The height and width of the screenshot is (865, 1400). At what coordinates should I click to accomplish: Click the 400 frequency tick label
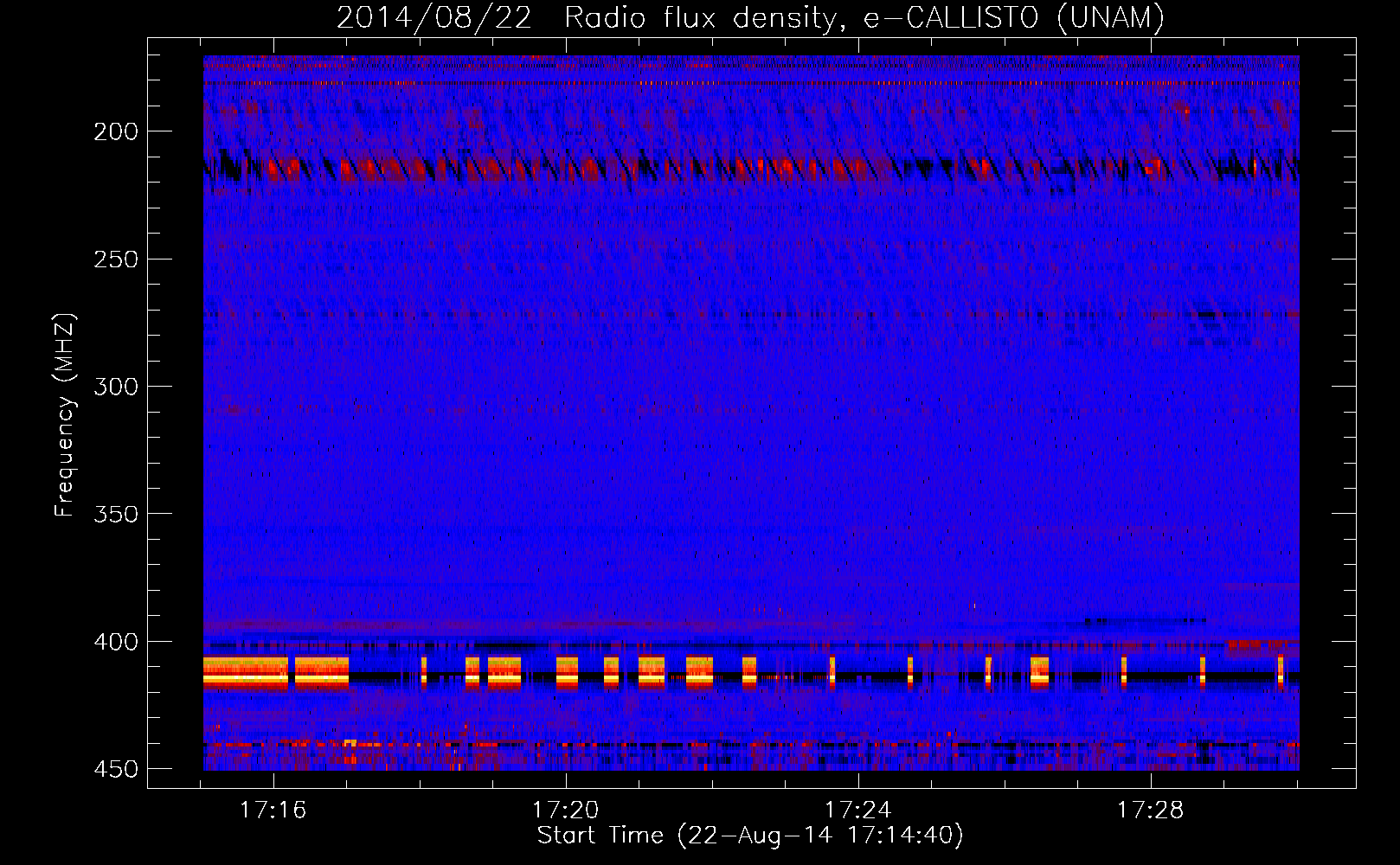[x=116, y=642]
